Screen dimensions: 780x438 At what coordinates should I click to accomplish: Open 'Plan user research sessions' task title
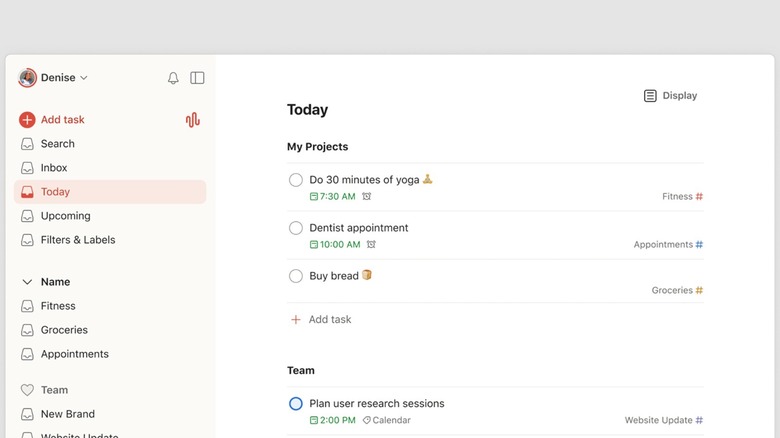tap(377, 404)
